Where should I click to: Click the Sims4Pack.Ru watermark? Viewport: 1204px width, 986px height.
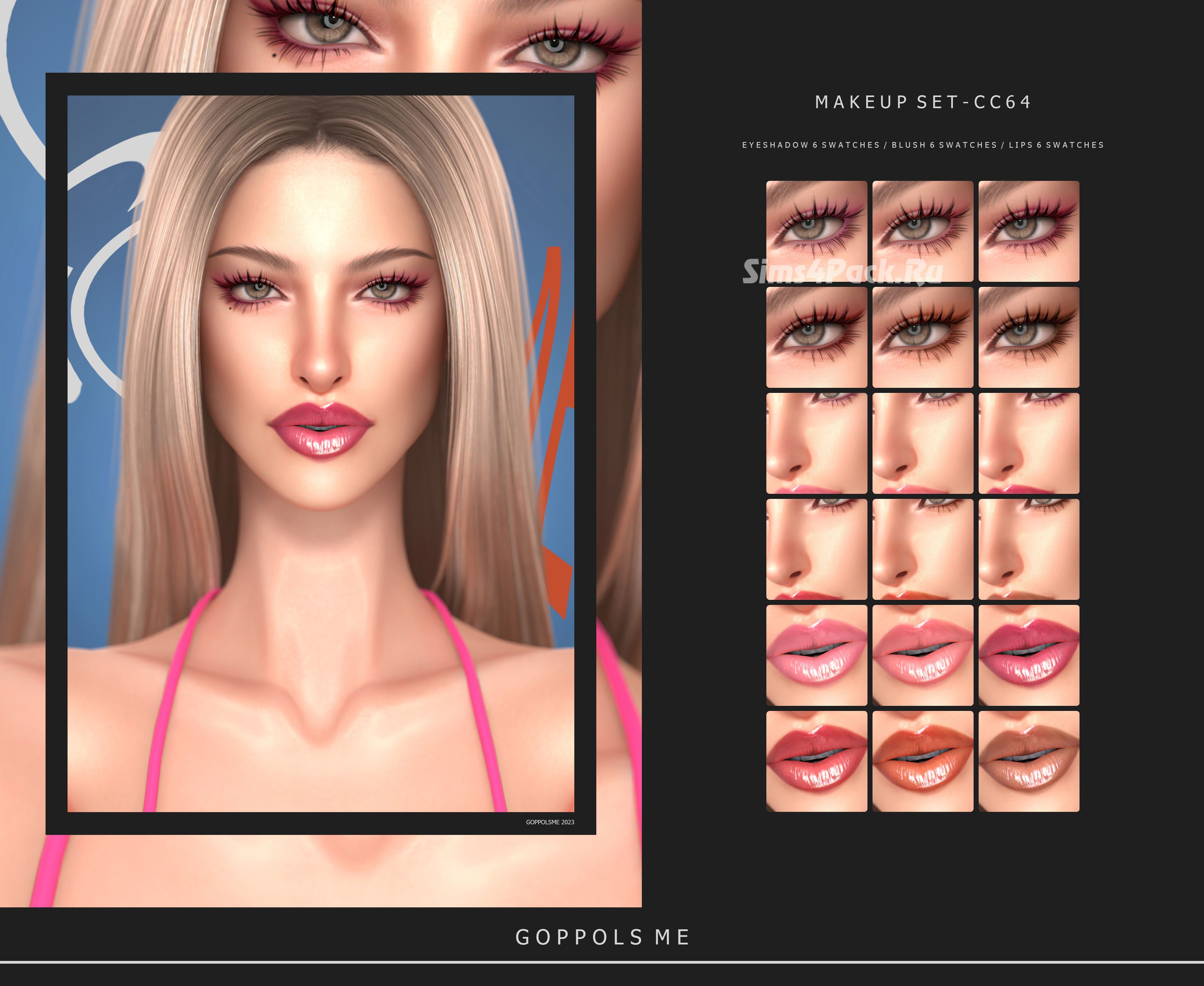tap(843, 271)
